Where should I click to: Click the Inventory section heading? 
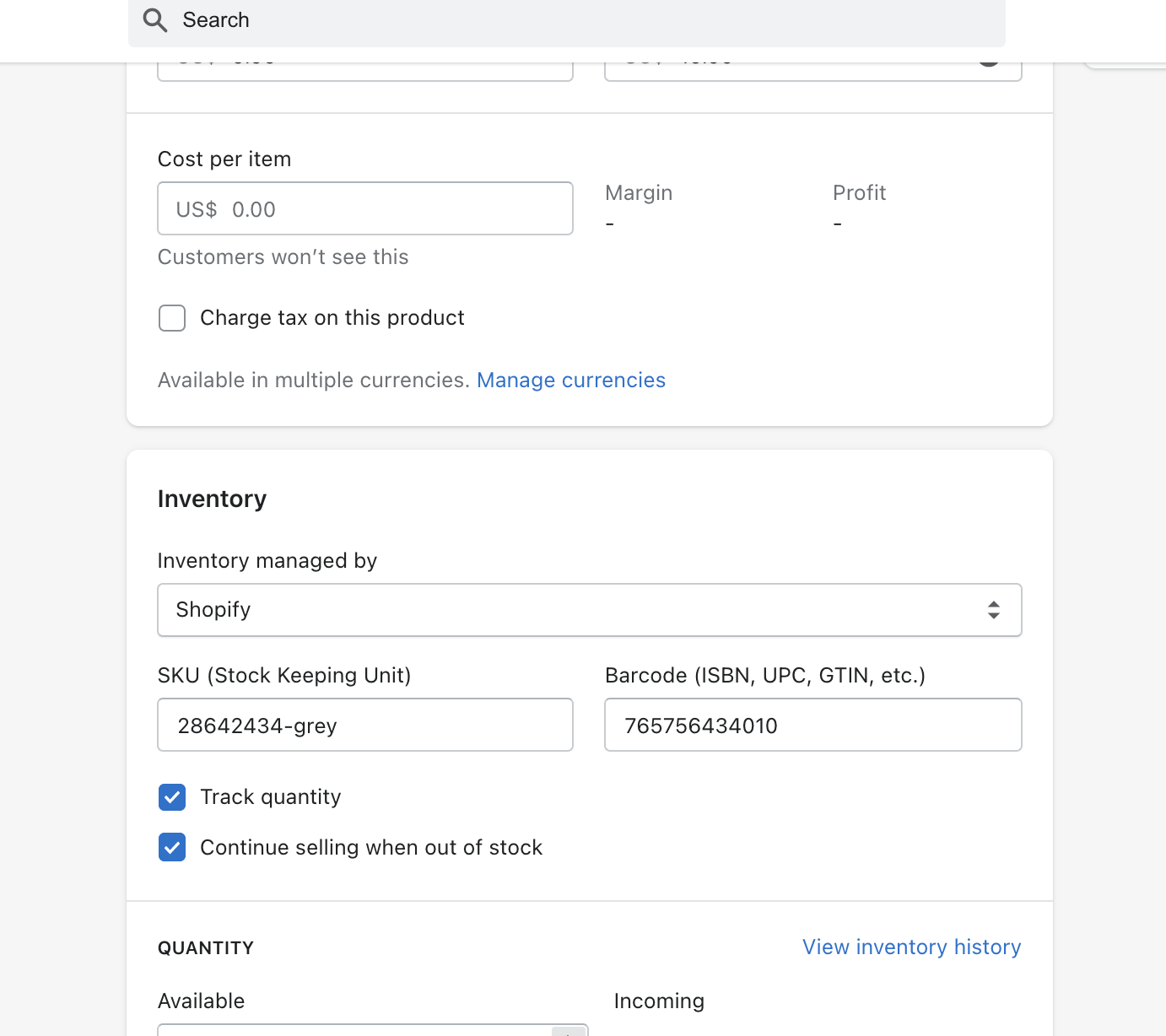(x=212, y=499)
